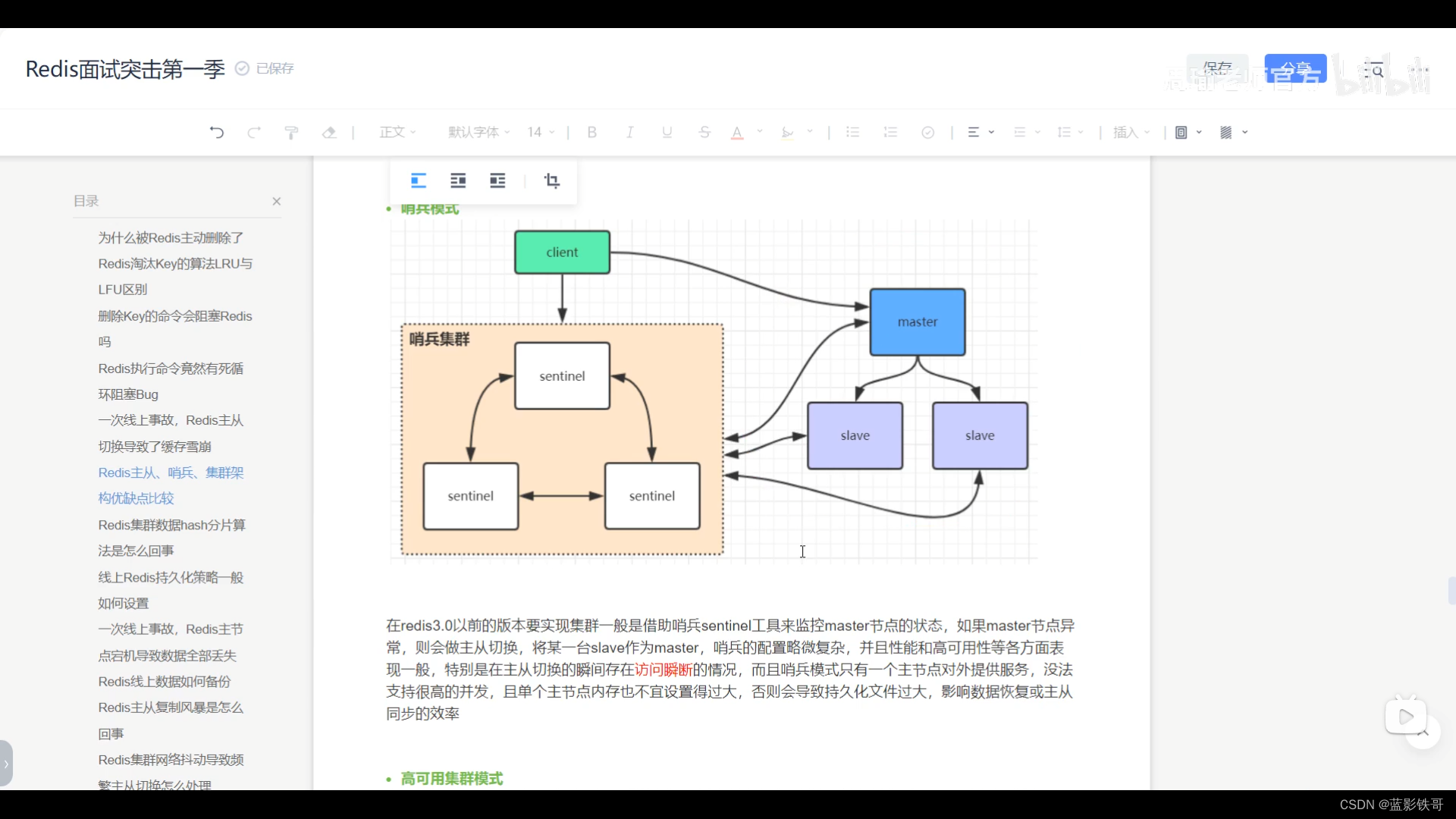Open the floating video play widget
Screen dimensions: 1456x819
point(1406,716)
